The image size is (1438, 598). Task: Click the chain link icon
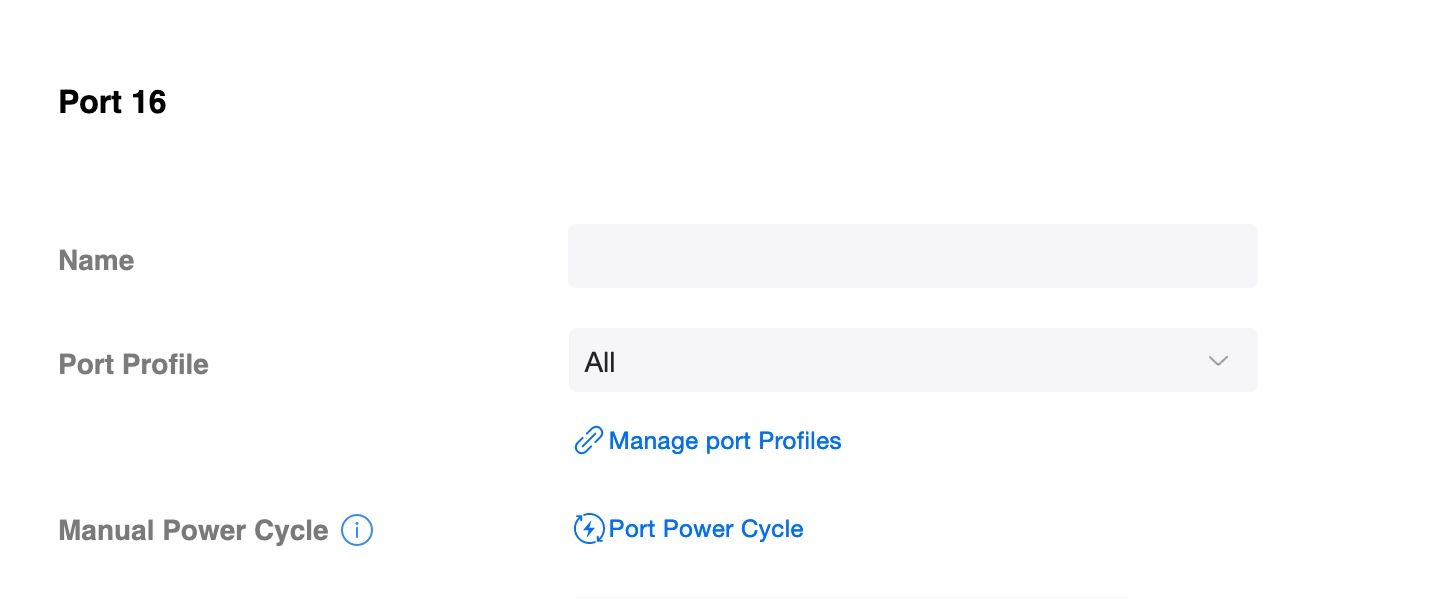click(588, 440)
